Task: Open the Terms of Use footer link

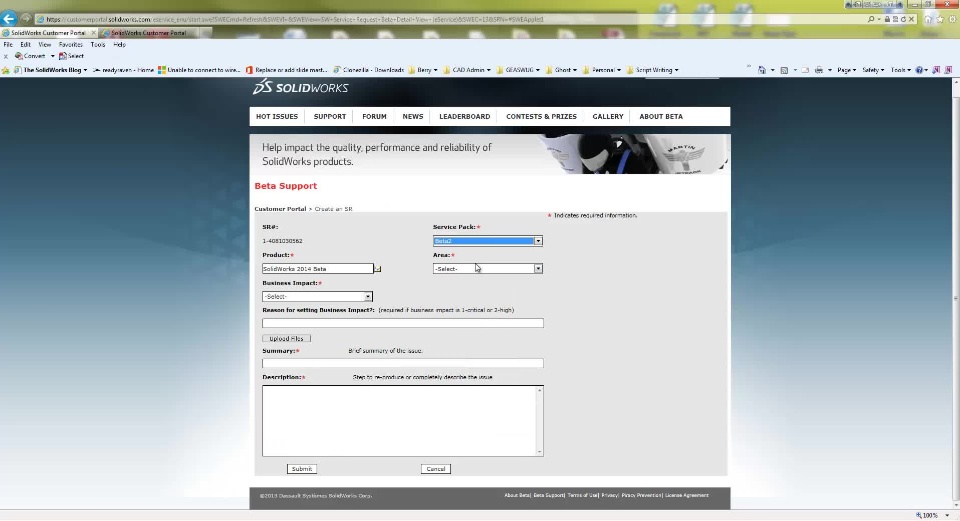Action: click(582, 495)
